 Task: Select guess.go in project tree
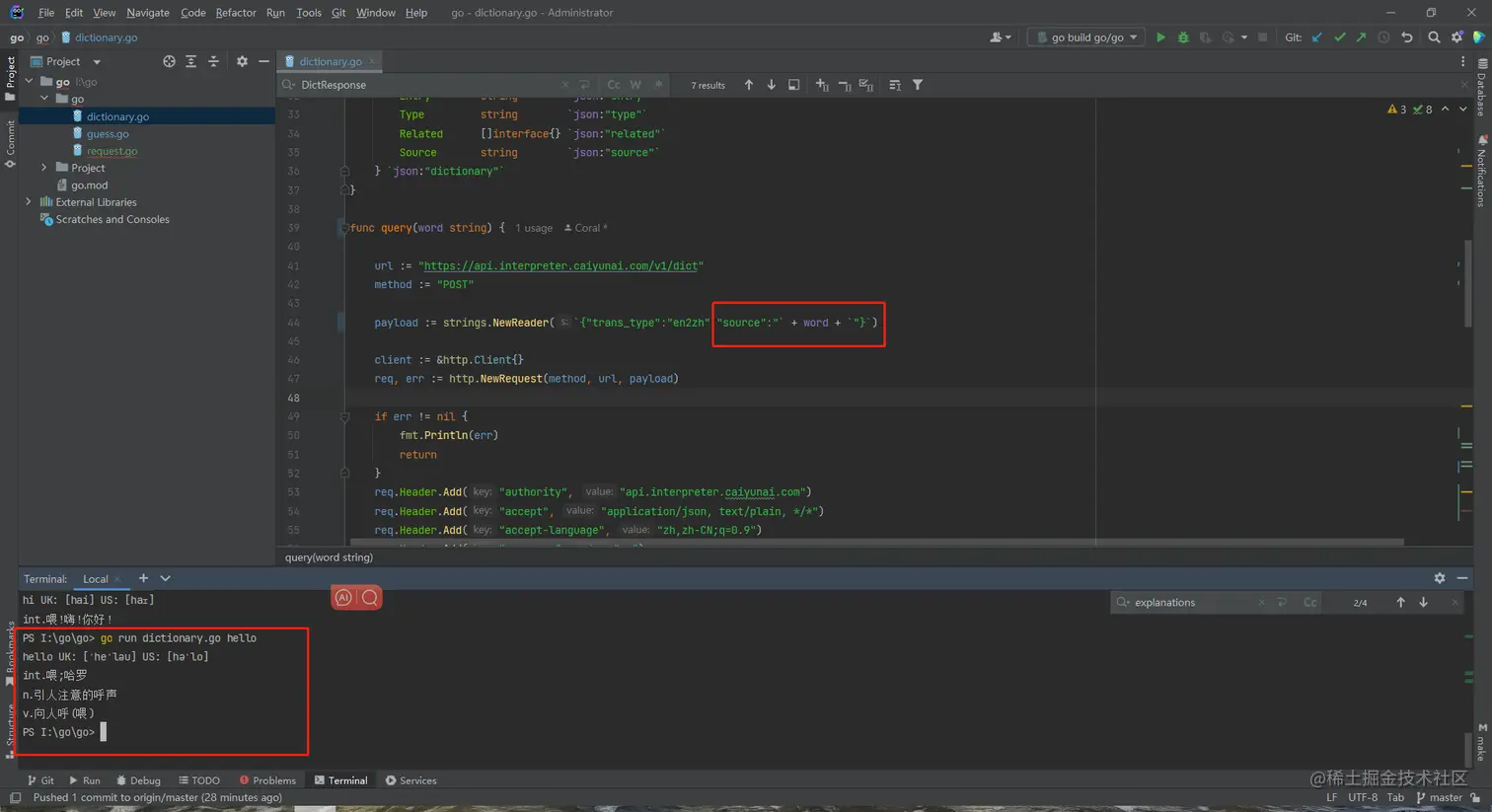point(108,134)
